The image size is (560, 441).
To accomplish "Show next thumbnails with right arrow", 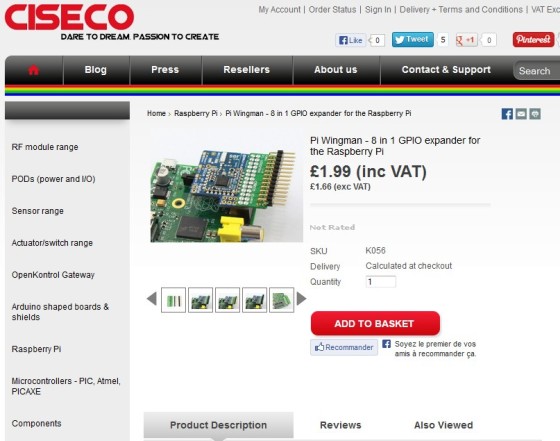I will click(301, 299).
